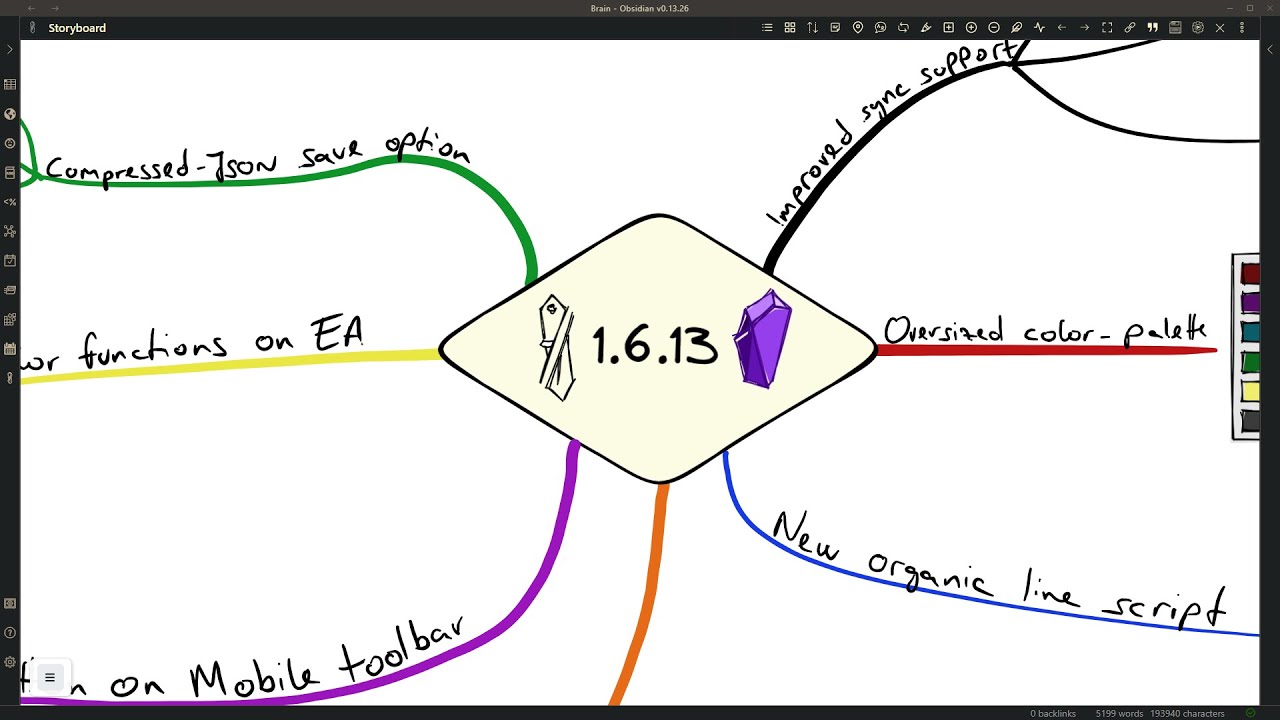Click the grid layout icon in the toolbar
1280x720 pixels.
tap(790, 28)
